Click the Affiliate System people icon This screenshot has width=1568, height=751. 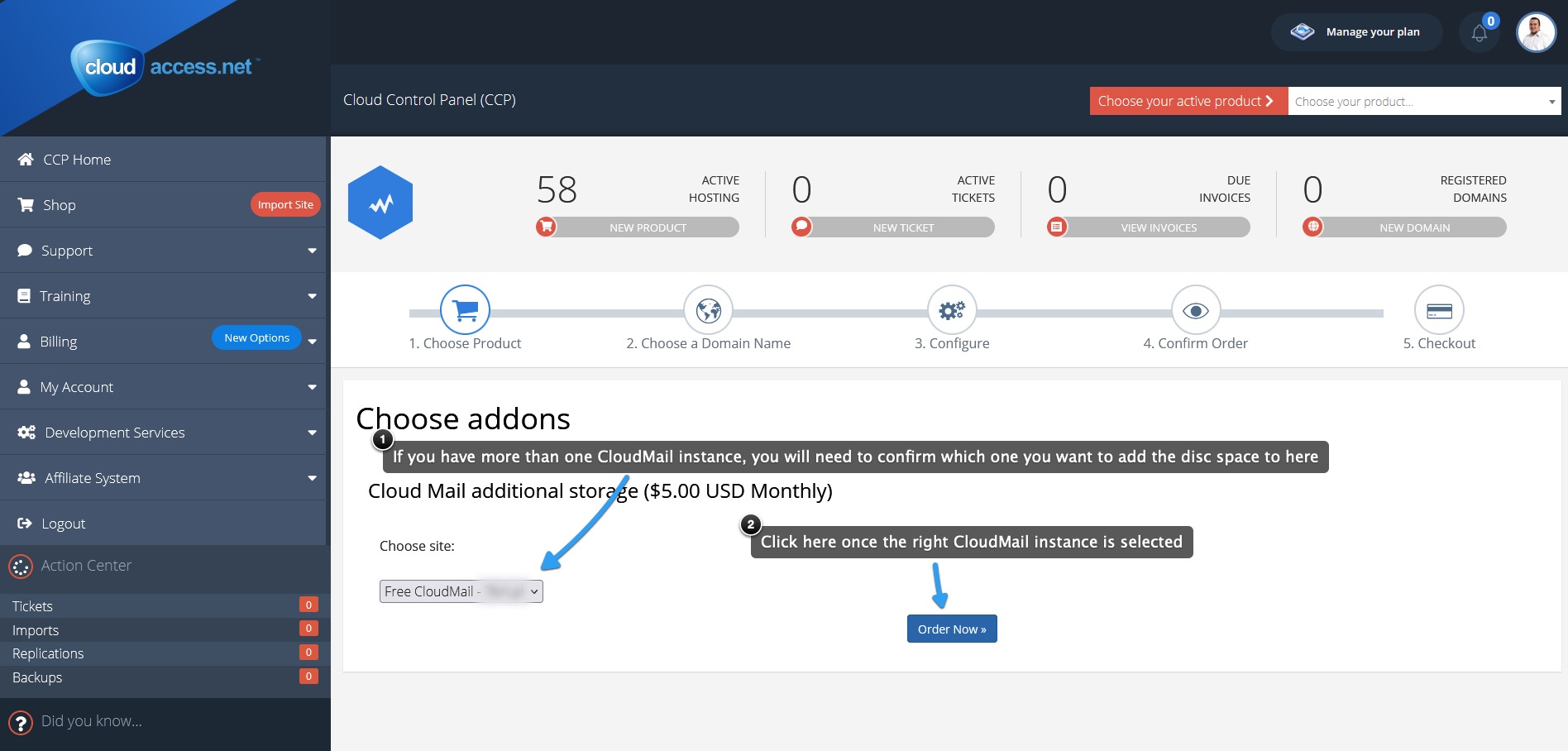26,477
